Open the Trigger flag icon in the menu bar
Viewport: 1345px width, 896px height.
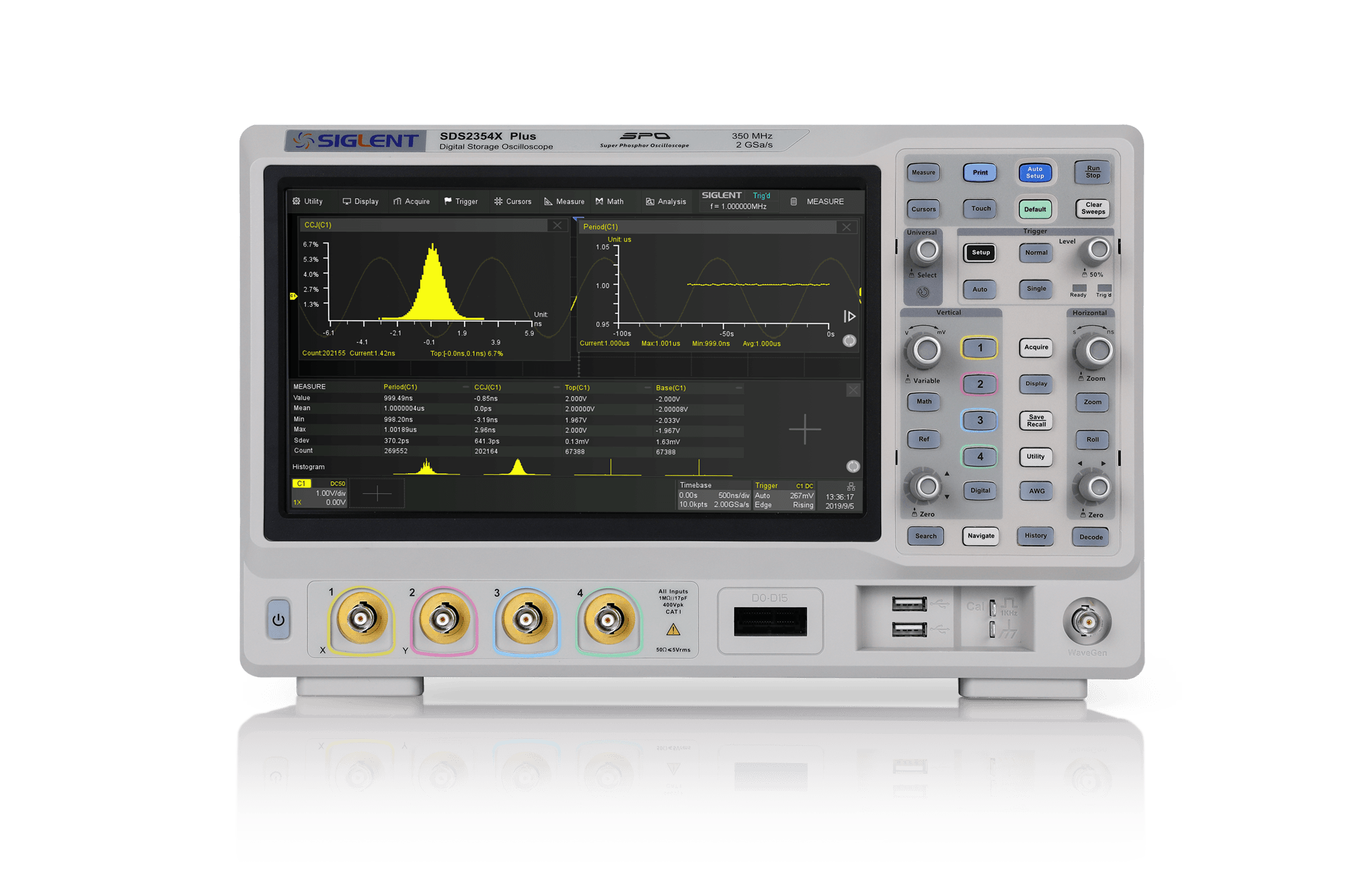click(448, 200)
